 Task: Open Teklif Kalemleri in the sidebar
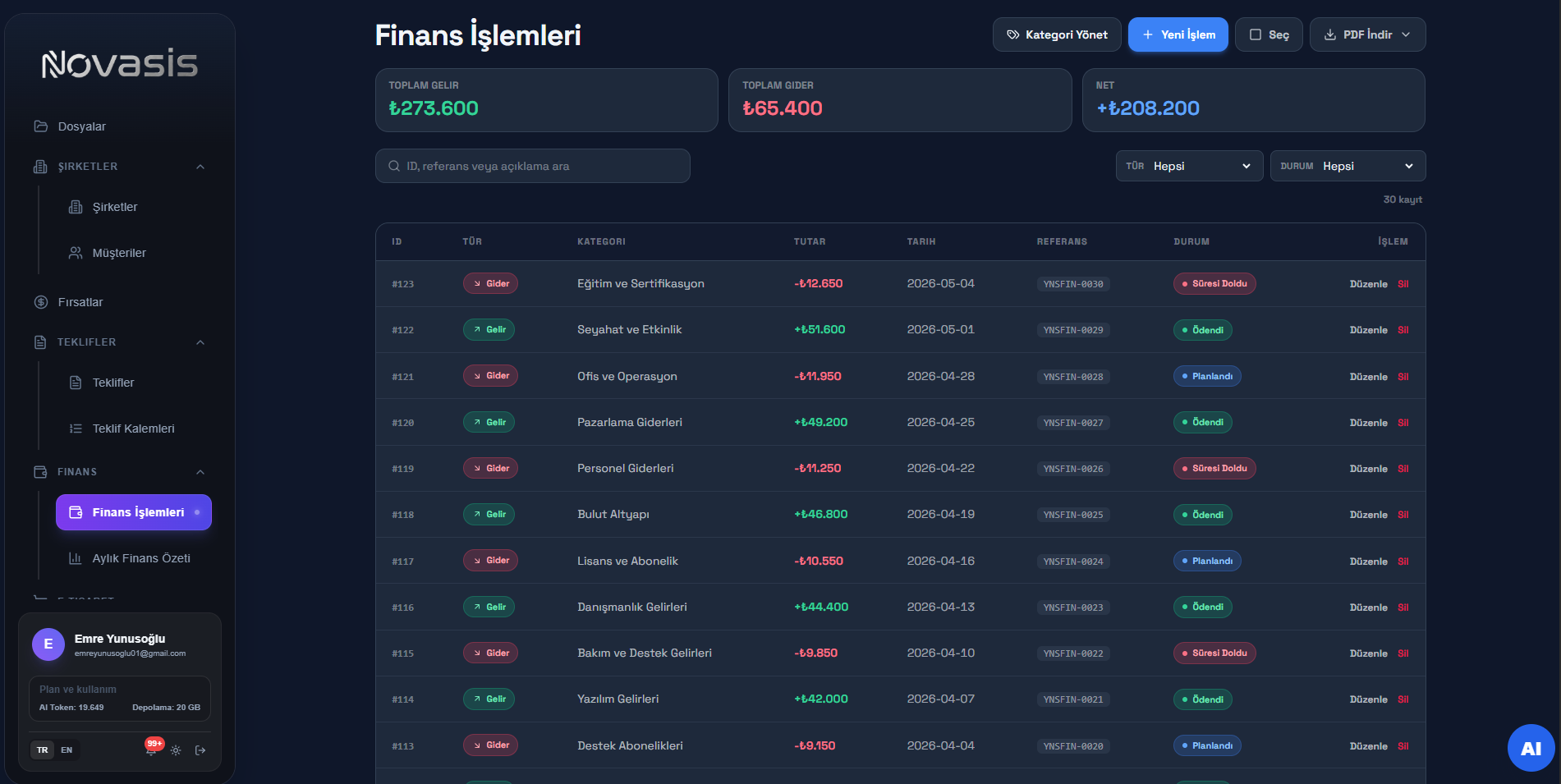pos(134,429)
